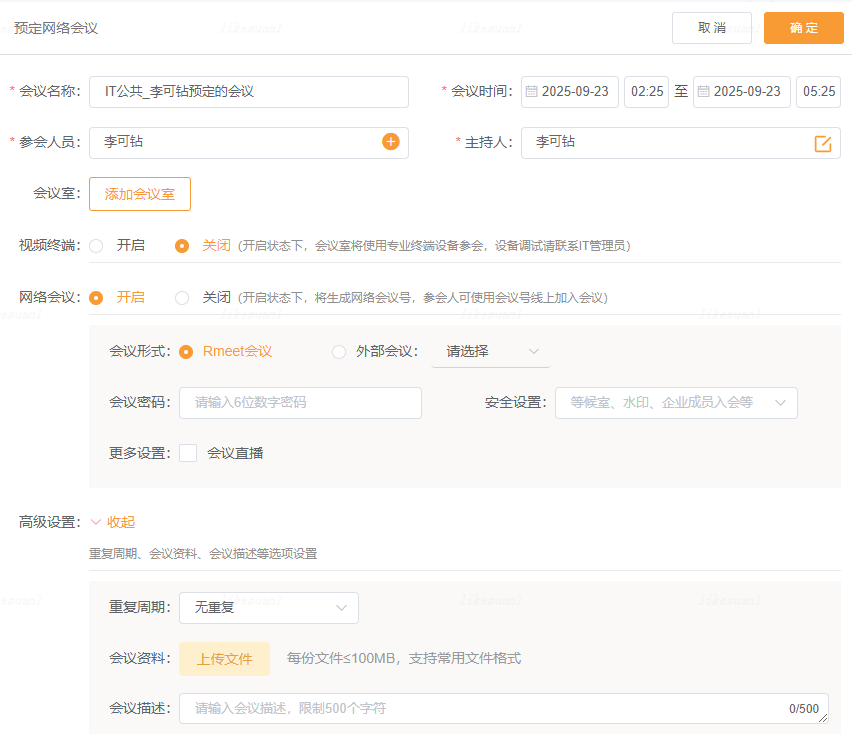Click the 添加会议室 button

point(140,194)
